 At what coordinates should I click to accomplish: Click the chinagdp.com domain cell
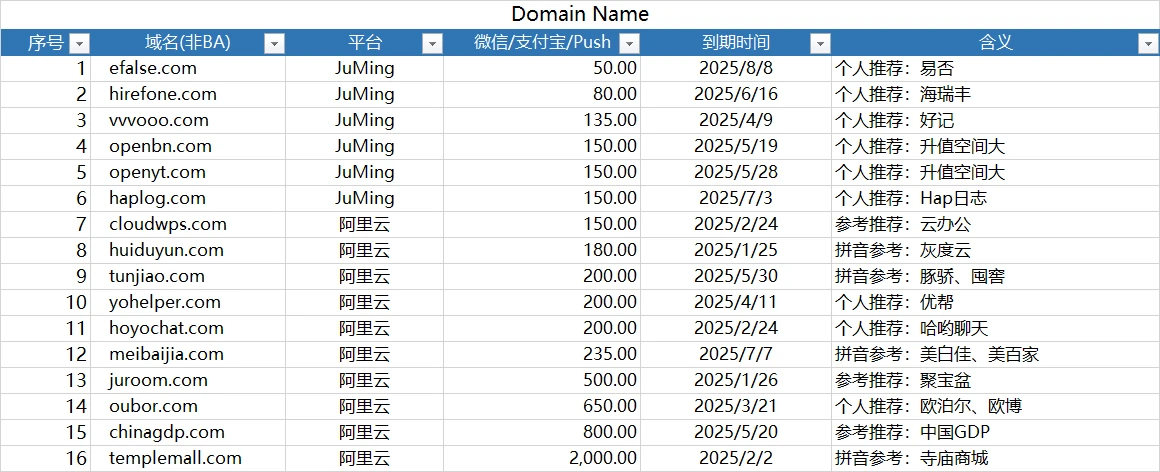click(x=167, y=432)
